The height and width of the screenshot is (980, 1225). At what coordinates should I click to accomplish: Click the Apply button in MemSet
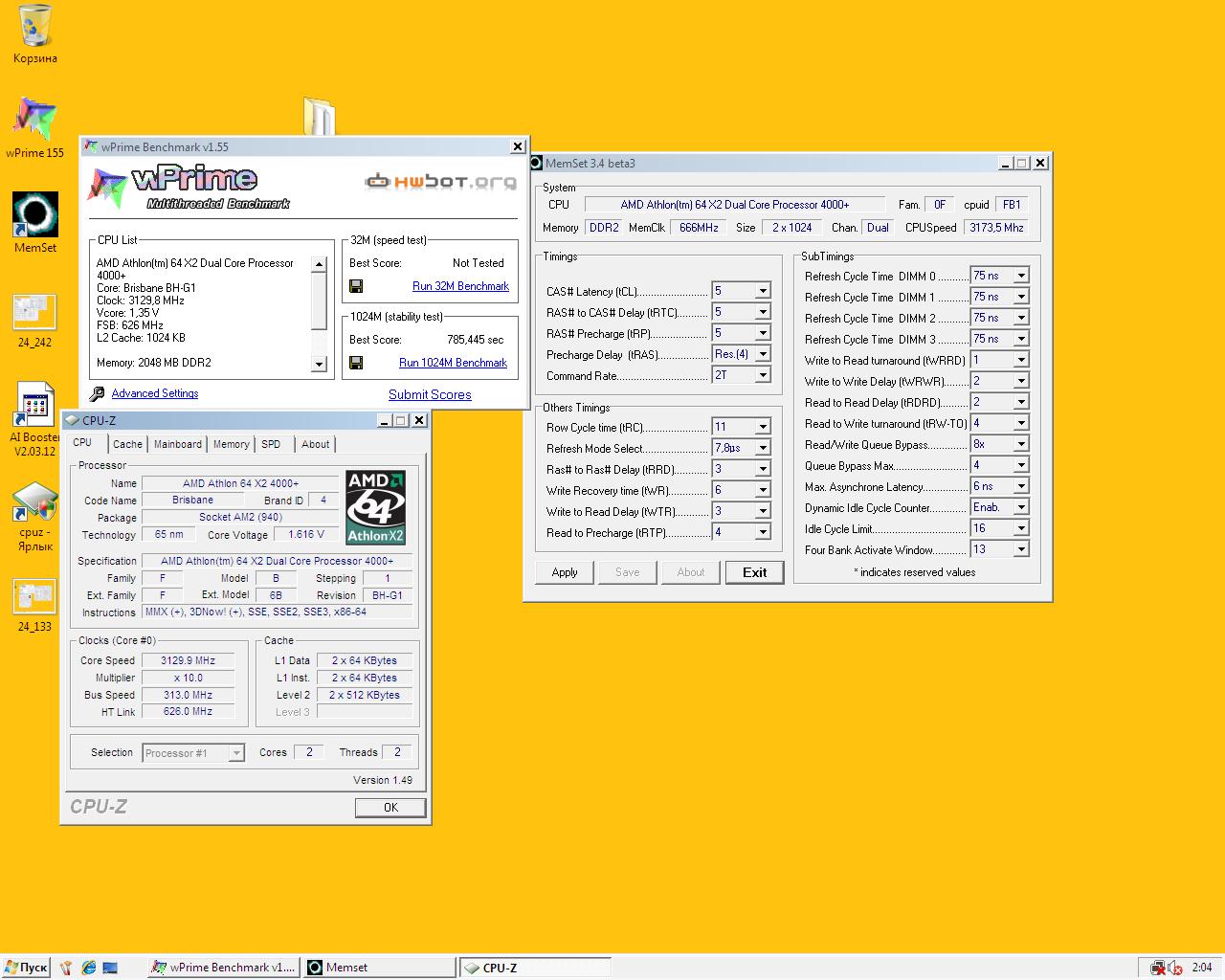[x=565, y=572]
